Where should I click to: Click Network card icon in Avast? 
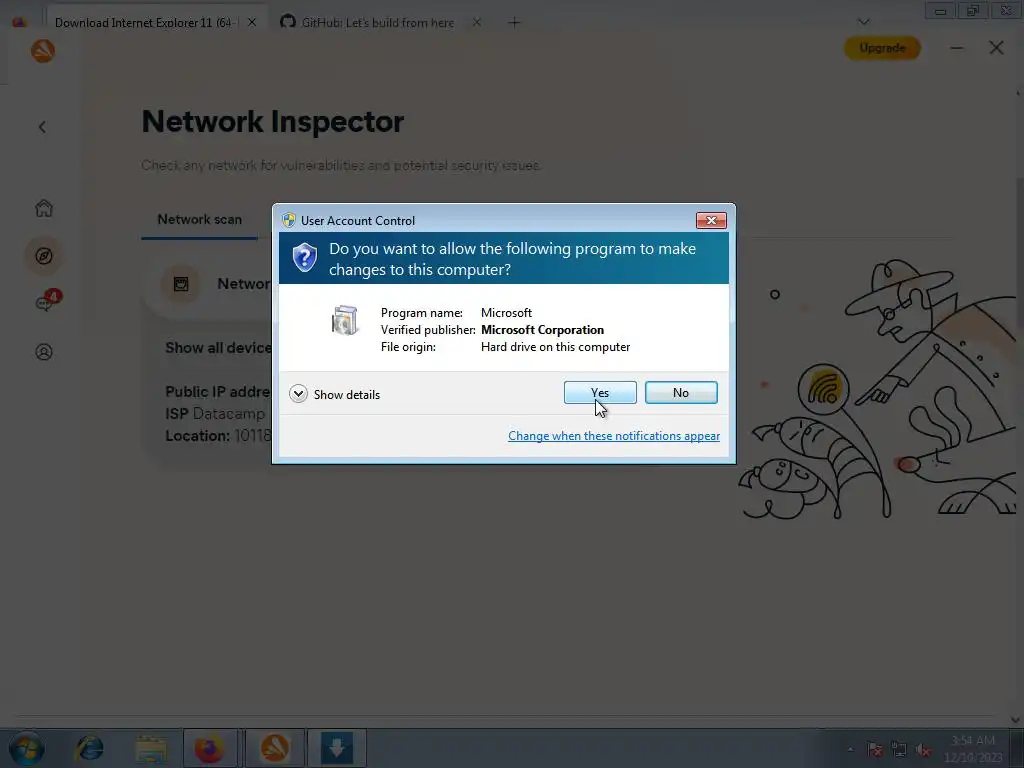tap(181, 283)
